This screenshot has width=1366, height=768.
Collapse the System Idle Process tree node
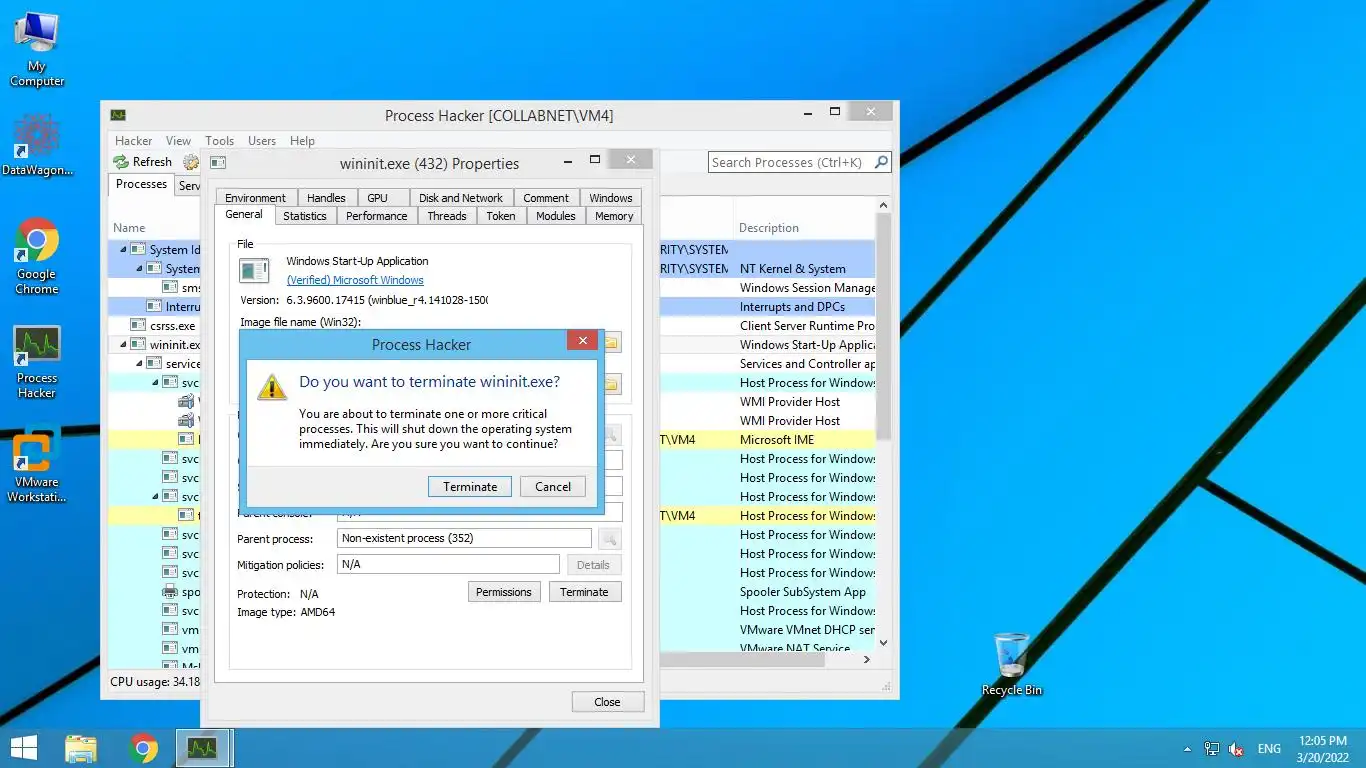(124, 250)
